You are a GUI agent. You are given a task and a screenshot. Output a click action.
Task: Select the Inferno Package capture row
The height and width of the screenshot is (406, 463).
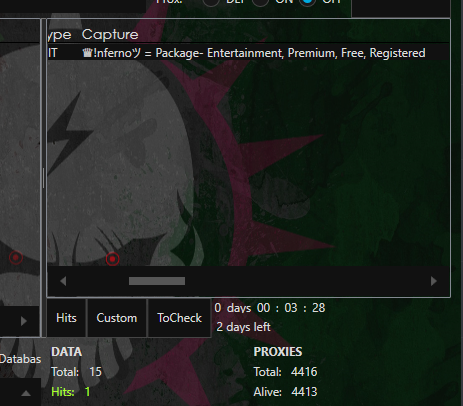pos(248,53)
